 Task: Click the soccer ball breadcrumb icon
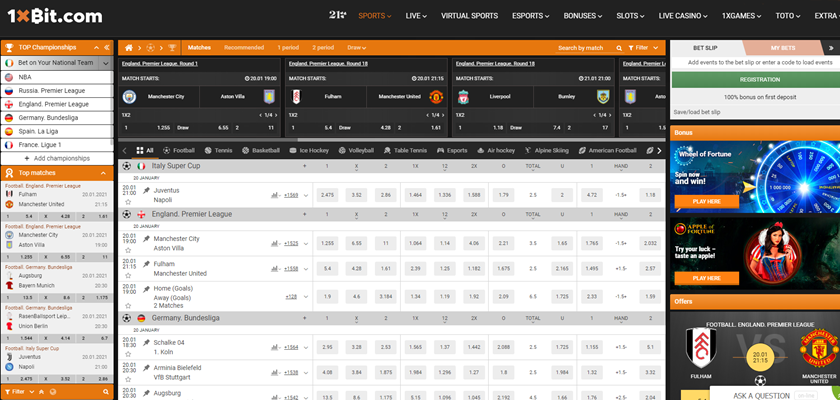(150, 48)
